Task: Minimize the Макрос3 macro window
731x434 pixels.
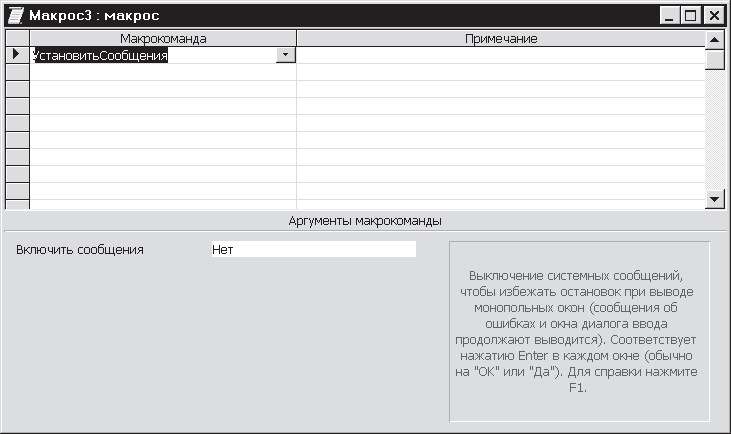Action: (668, 16)
